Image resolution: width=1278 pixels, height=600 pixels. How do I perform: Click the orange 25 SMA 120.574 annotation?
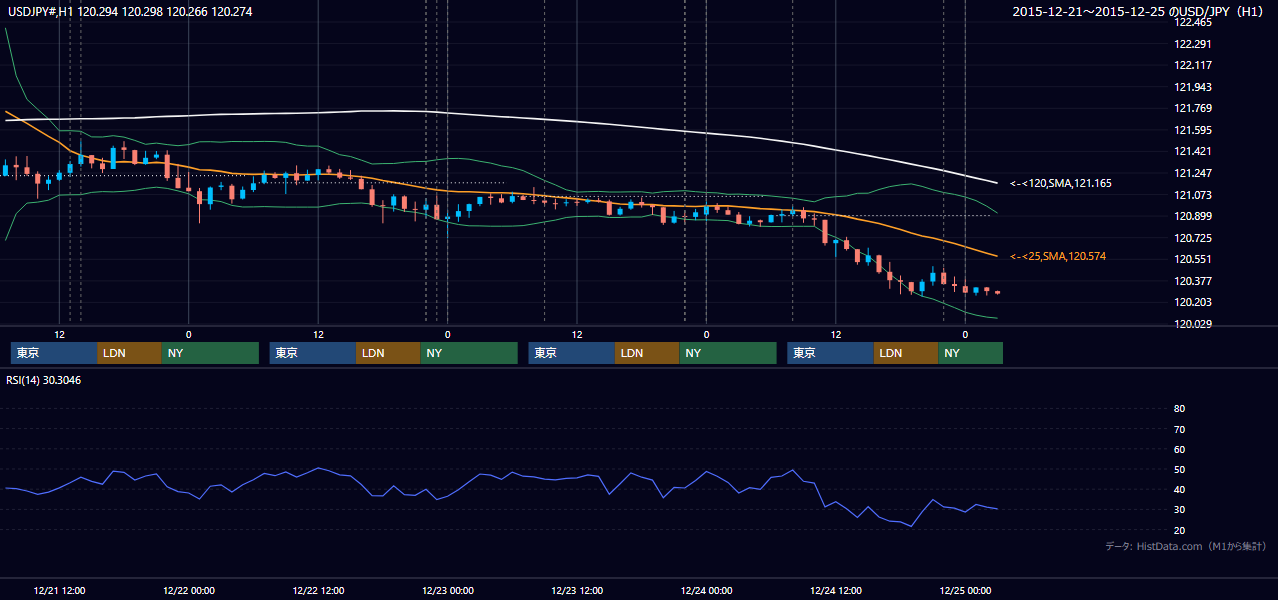tap(1058, 257)
